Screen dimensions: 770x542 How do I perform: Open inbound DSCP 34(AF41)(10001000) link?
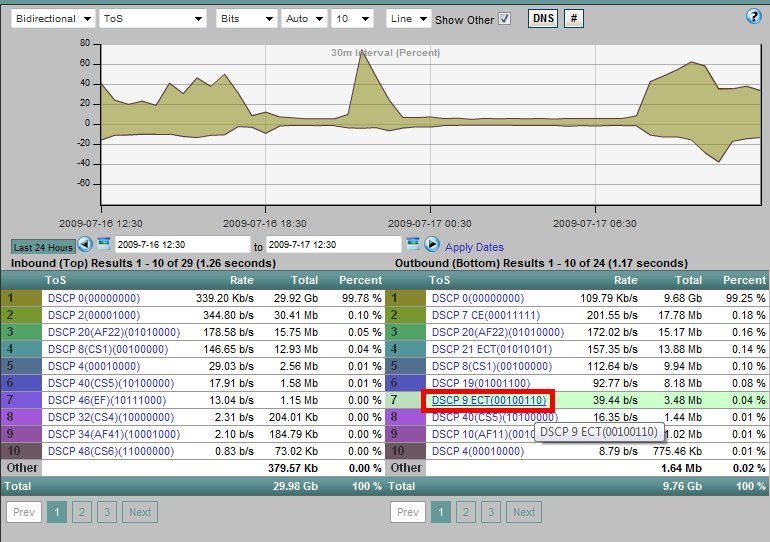point(114,434)
